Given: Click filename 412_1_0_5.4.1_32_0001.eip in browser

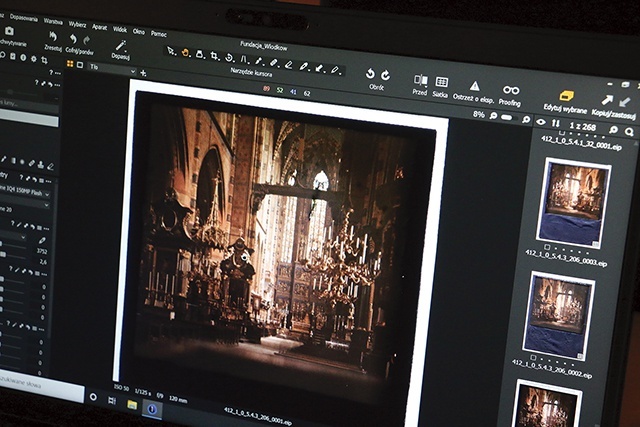Looking at the screenshot, I should pyautogui.click(x=581, y=142).
